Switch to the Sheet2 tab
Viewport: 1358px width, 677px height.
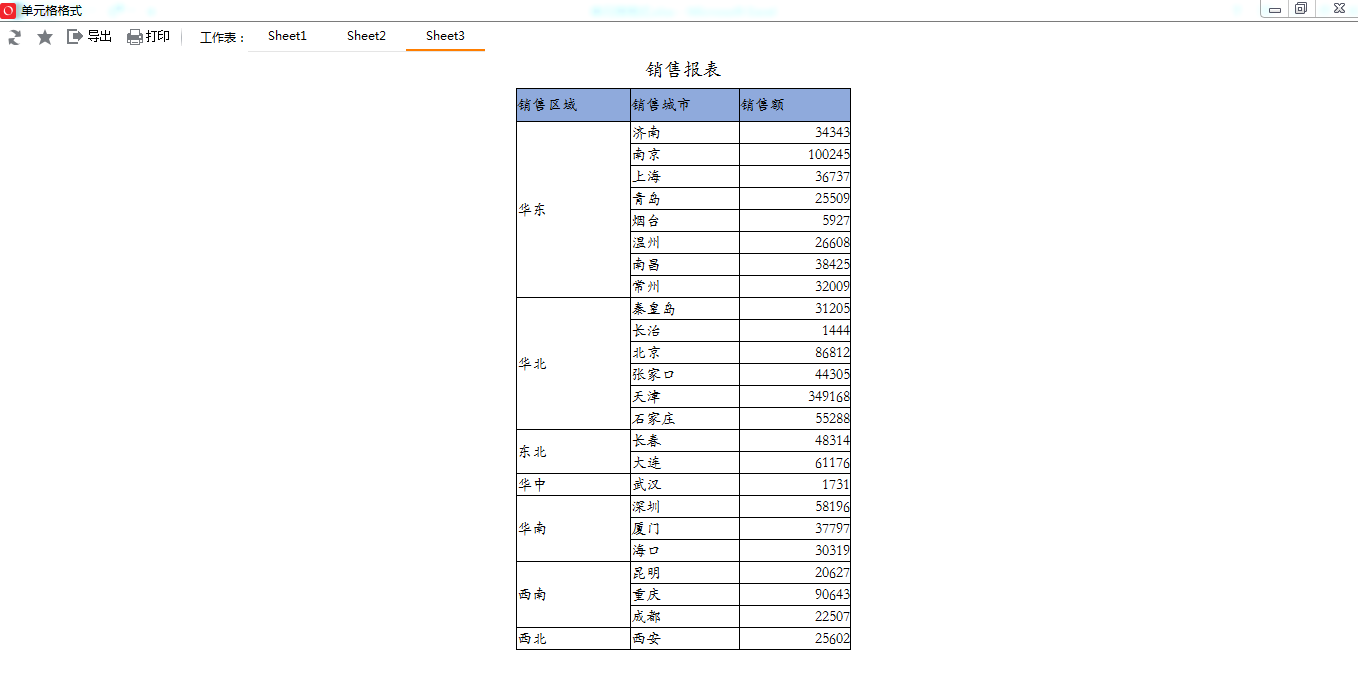[366, 36]
